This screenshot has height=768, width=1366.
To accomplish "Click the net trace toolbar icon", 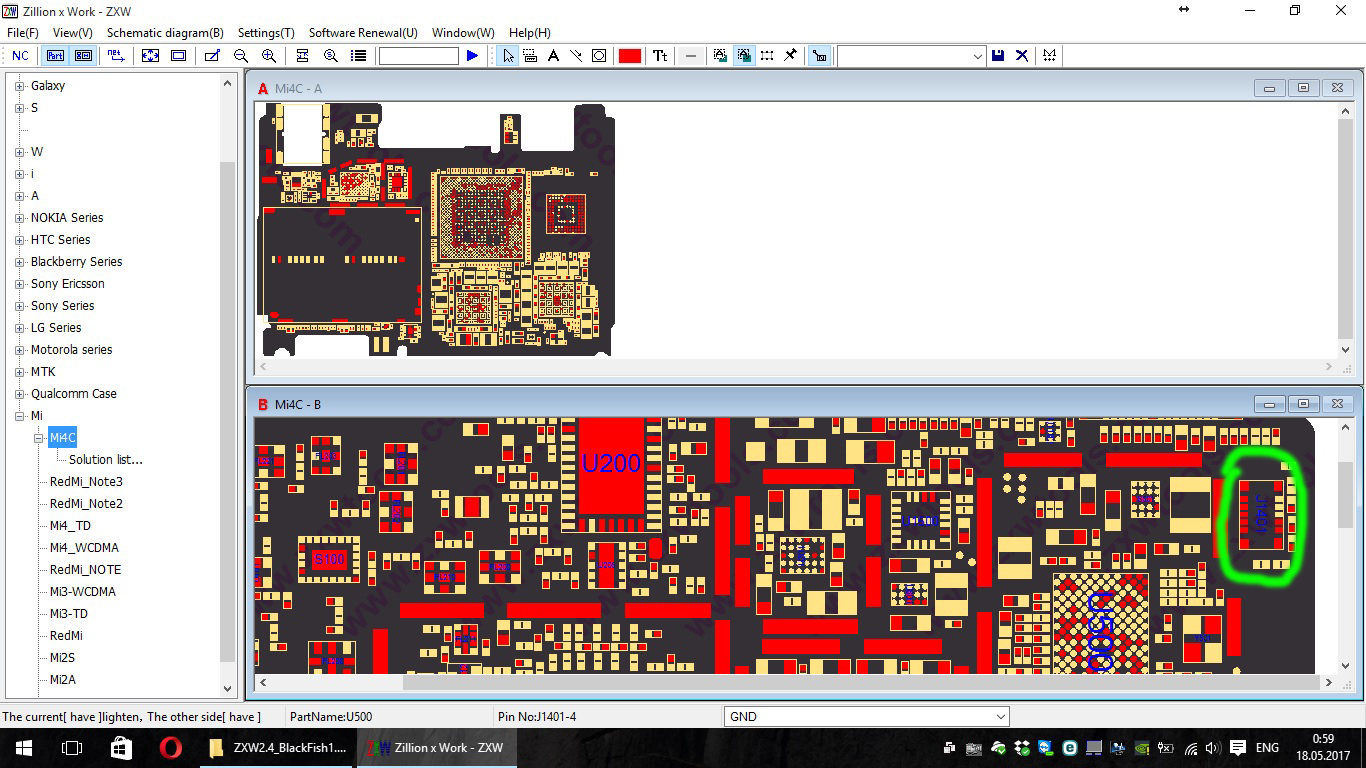I will click(116, 56).
